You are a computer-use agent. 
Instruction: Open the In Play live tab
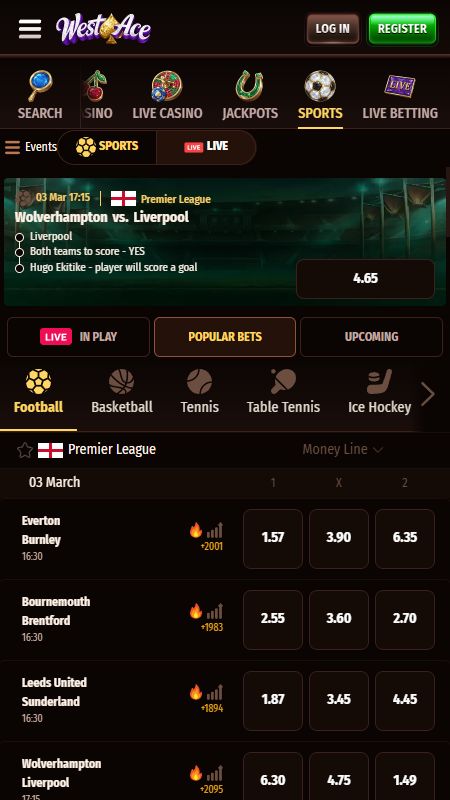79,337
